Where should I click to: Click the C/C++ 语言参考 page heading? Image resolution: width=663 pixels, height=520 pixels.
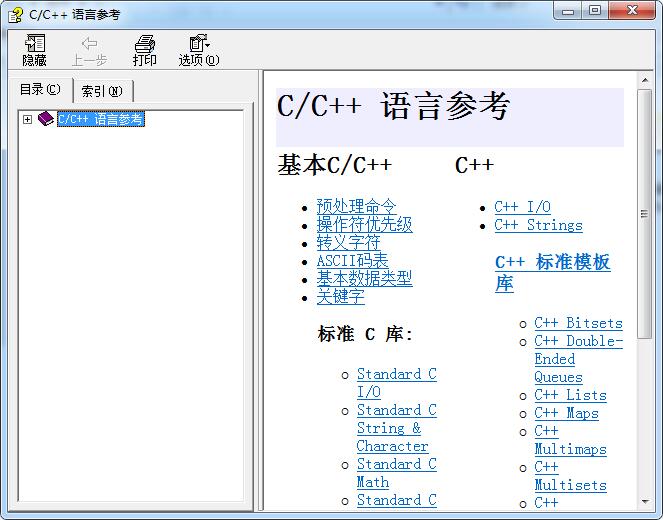coord(393,106)
